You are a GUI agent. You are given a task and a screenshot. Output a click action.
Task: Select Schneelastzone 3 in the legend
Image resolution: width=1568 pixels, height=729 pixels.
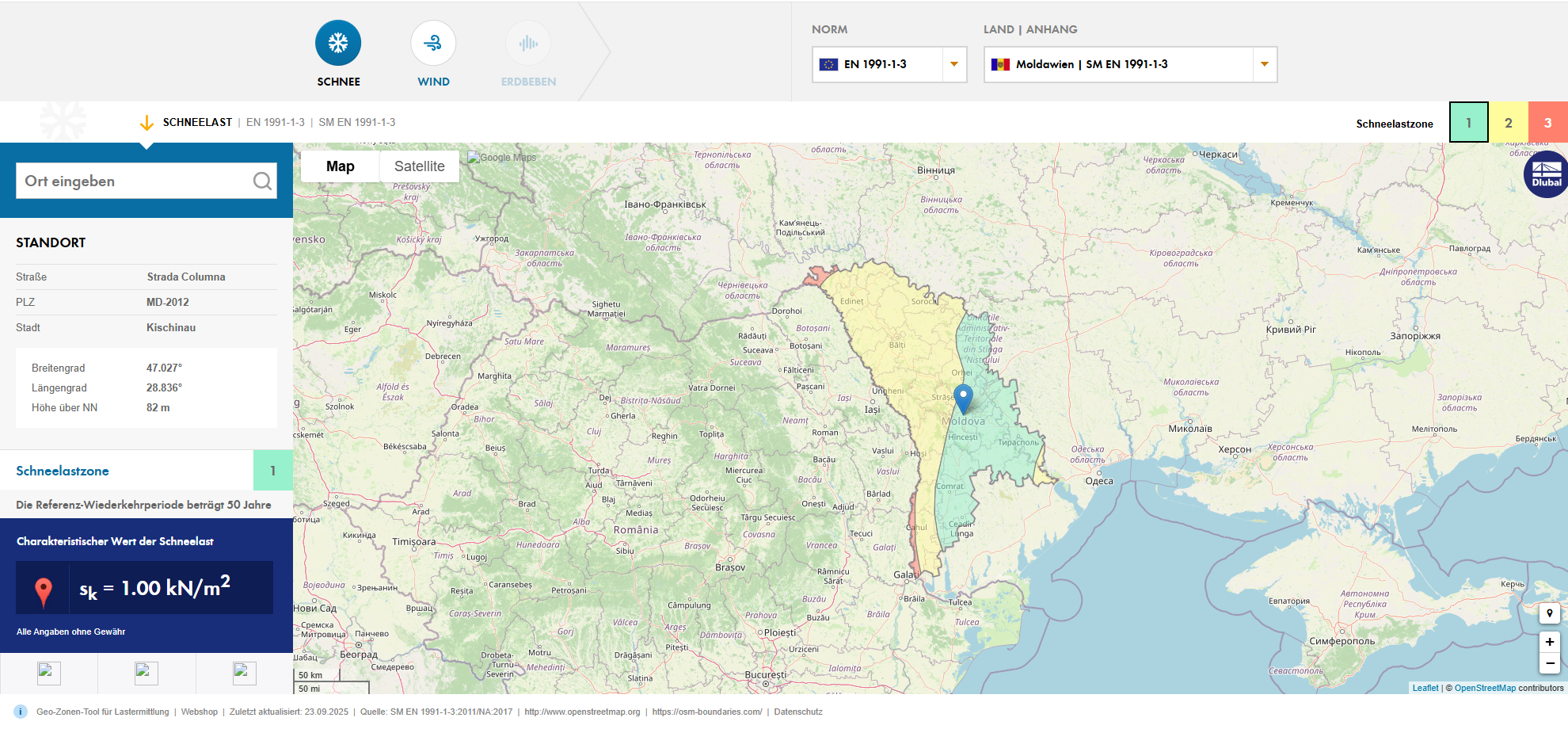point(1548,123)
